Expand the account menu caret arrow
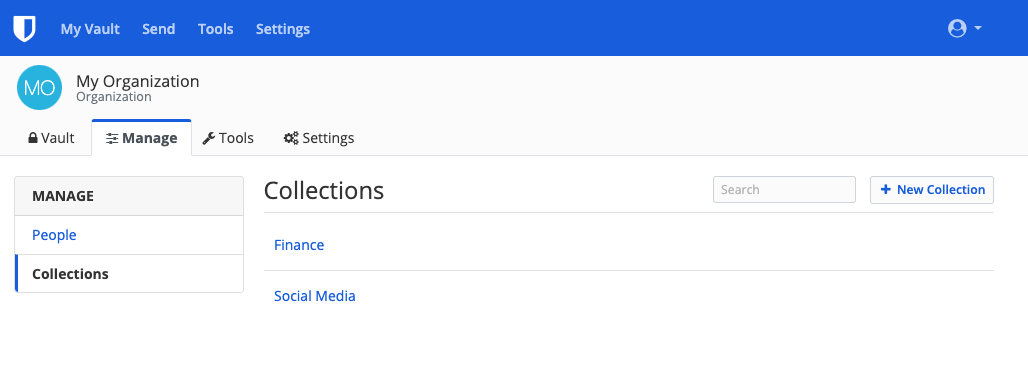The height and width of the screenshot is (367, 1028). 978,28
